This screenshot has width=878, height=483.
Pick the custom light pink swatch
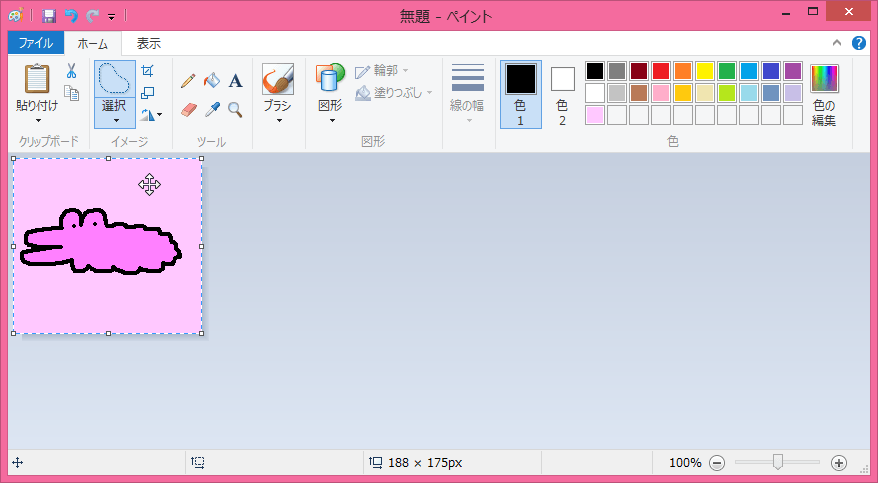point(595,115)
